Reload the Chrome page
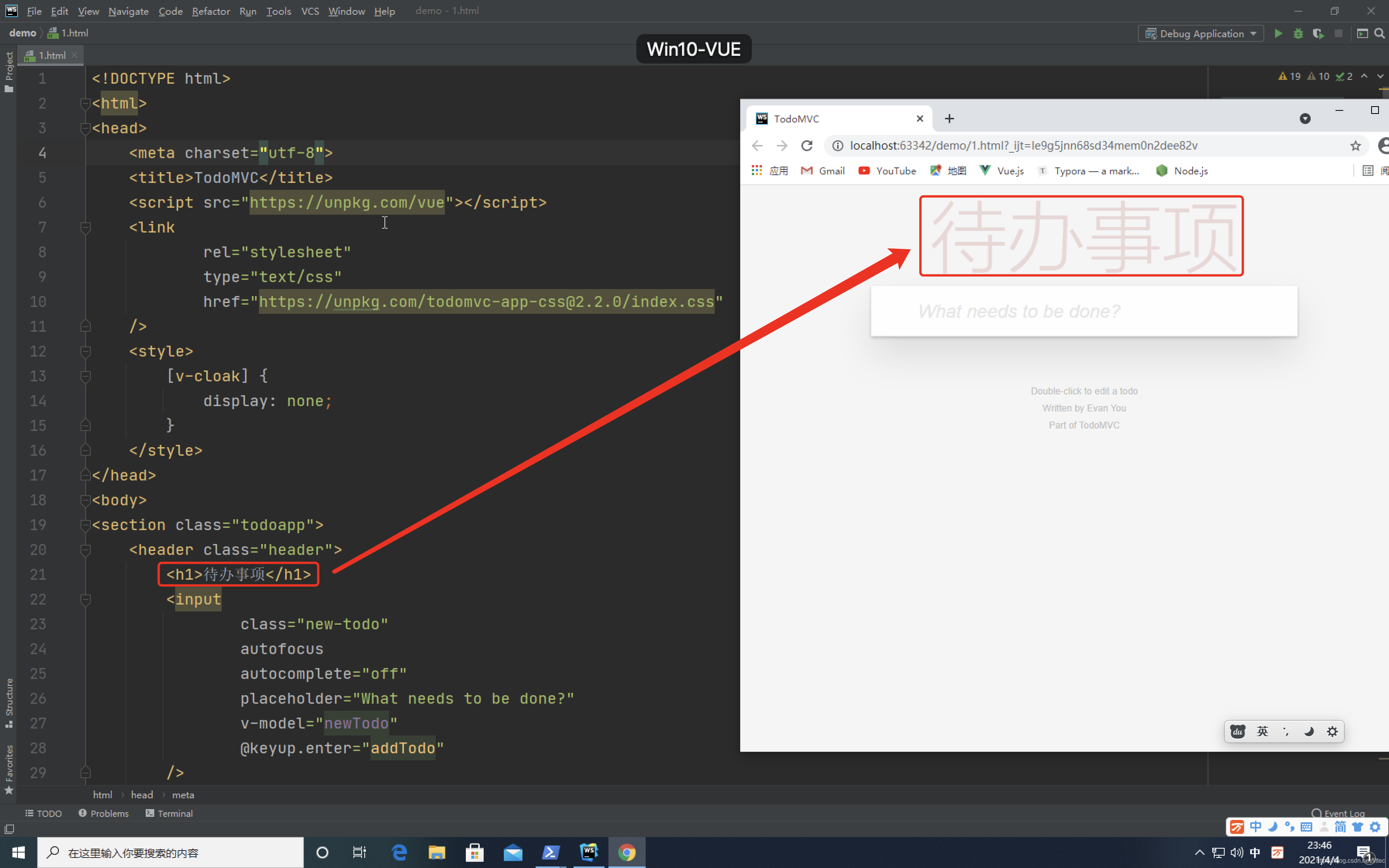This screenshot has height=868, width=1389. [807, 146]
